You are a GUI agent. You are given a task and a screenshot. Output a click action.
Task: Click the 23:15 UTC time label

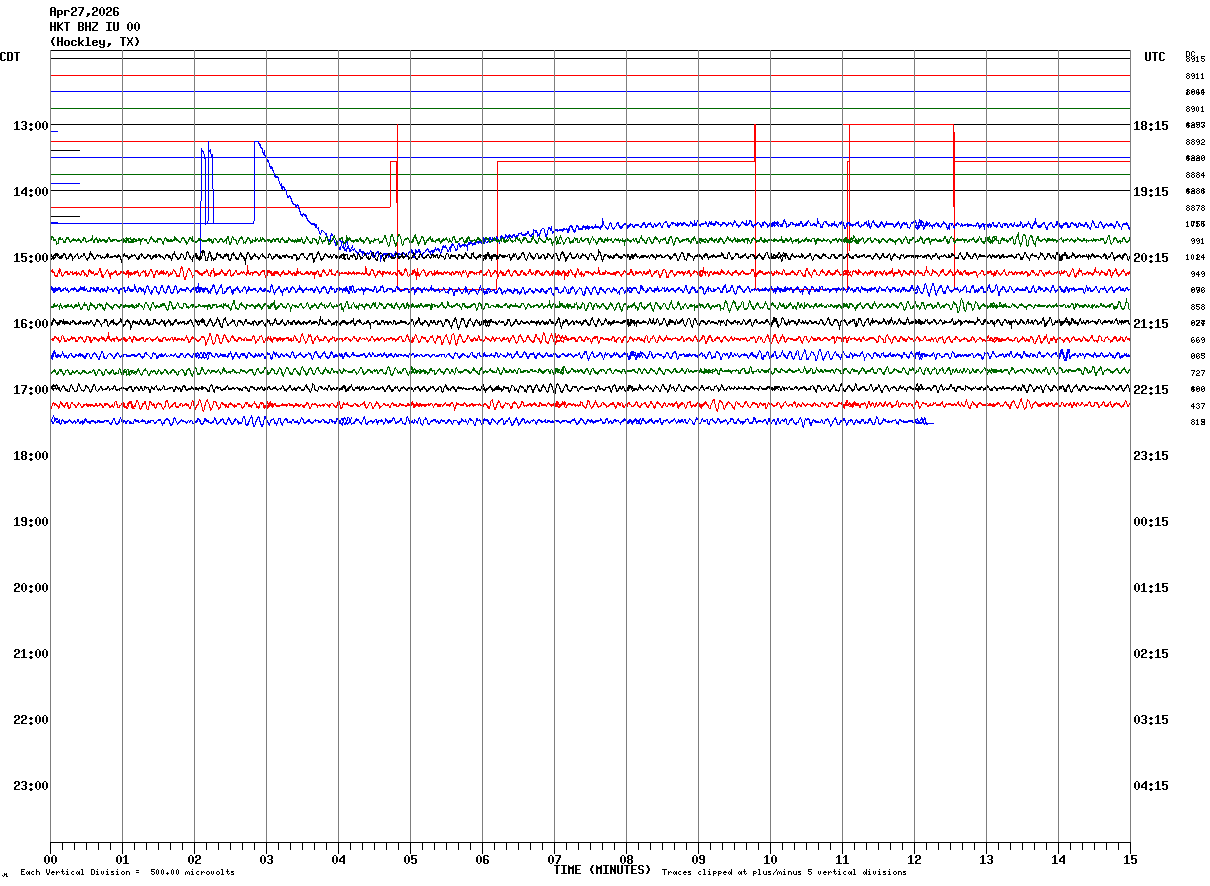click(x=1151, y=456)
